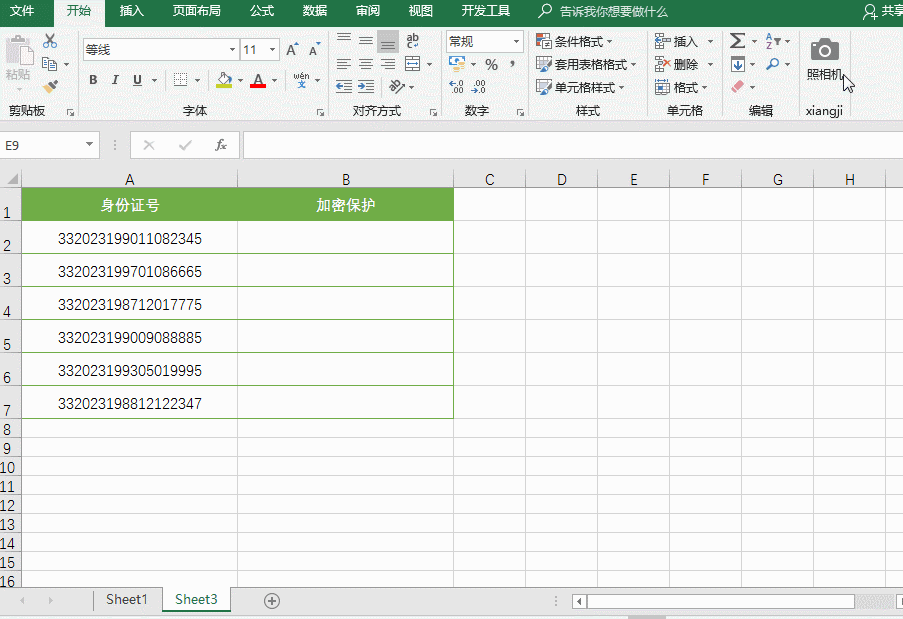Click the comma style icon
The height and width of the screenshot is (619, 903).
pos(512,64)
